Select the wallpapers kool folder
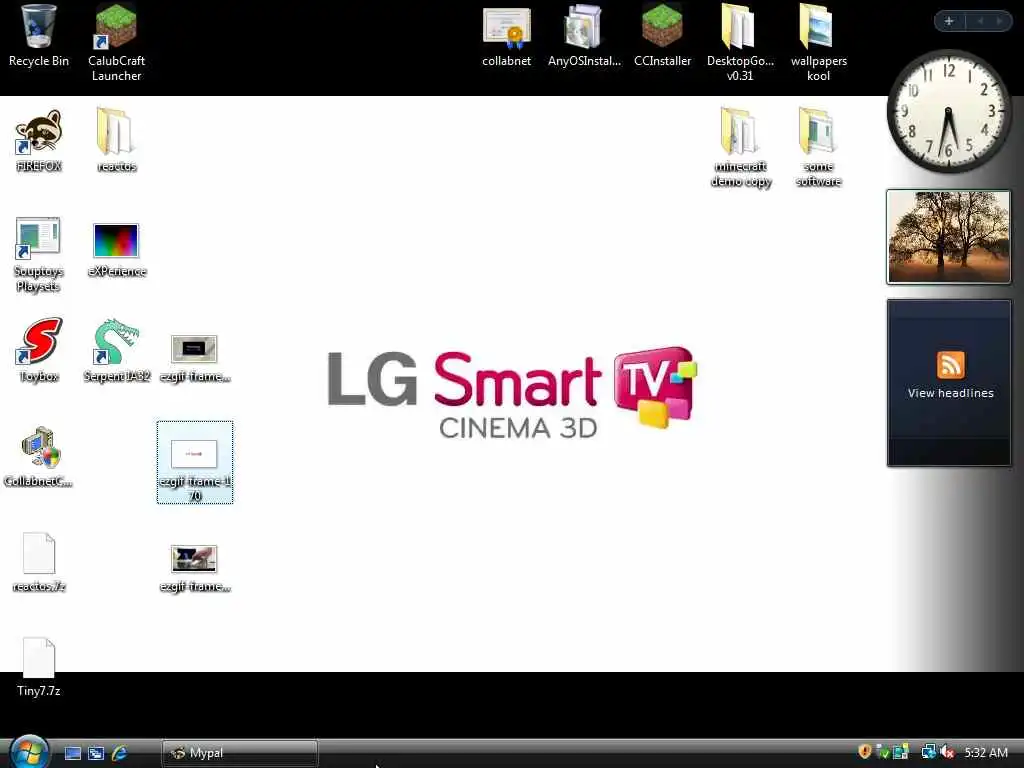 [818, 42]
